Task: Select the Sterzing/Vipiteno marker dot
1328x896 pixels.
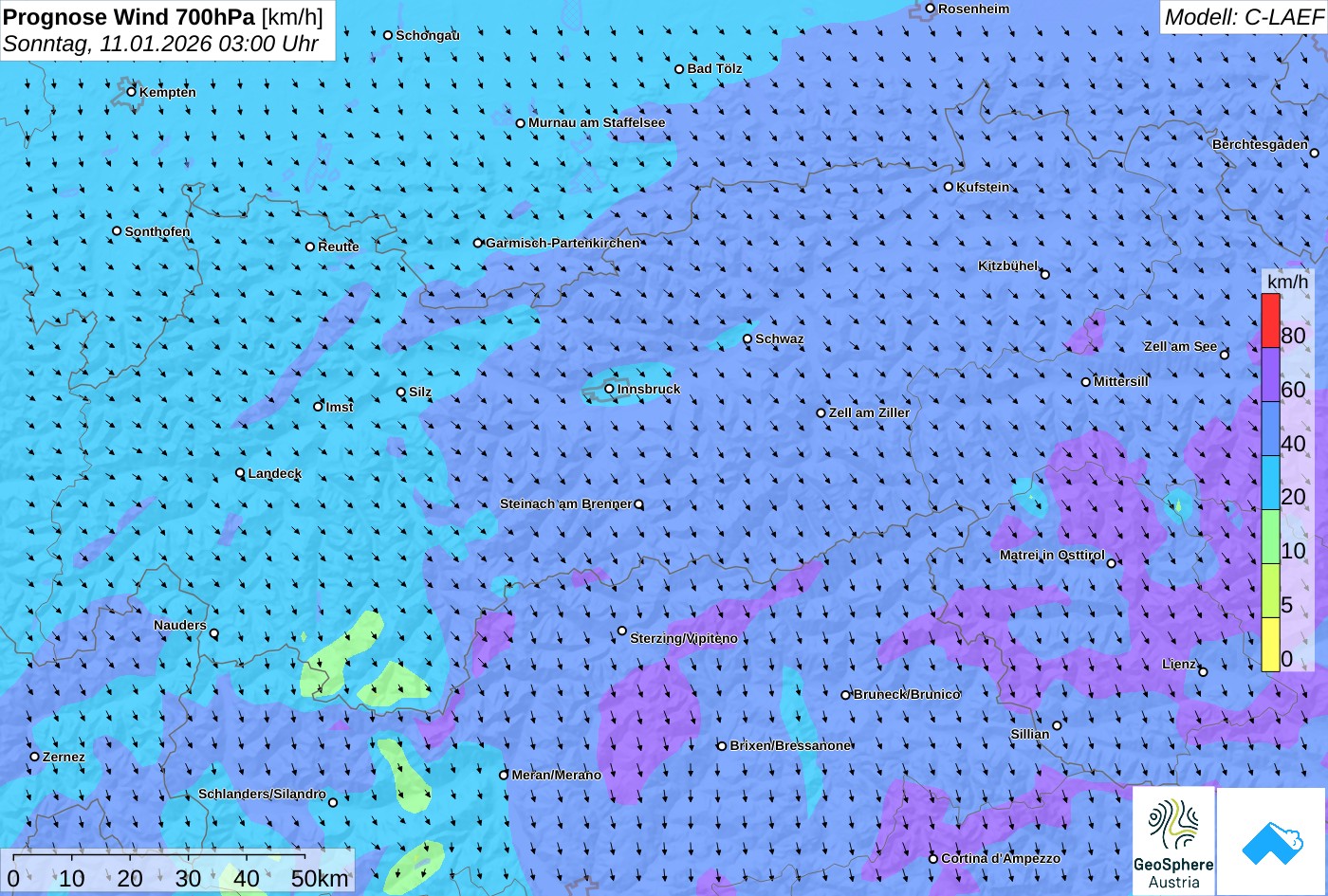Action: point(622,631)
